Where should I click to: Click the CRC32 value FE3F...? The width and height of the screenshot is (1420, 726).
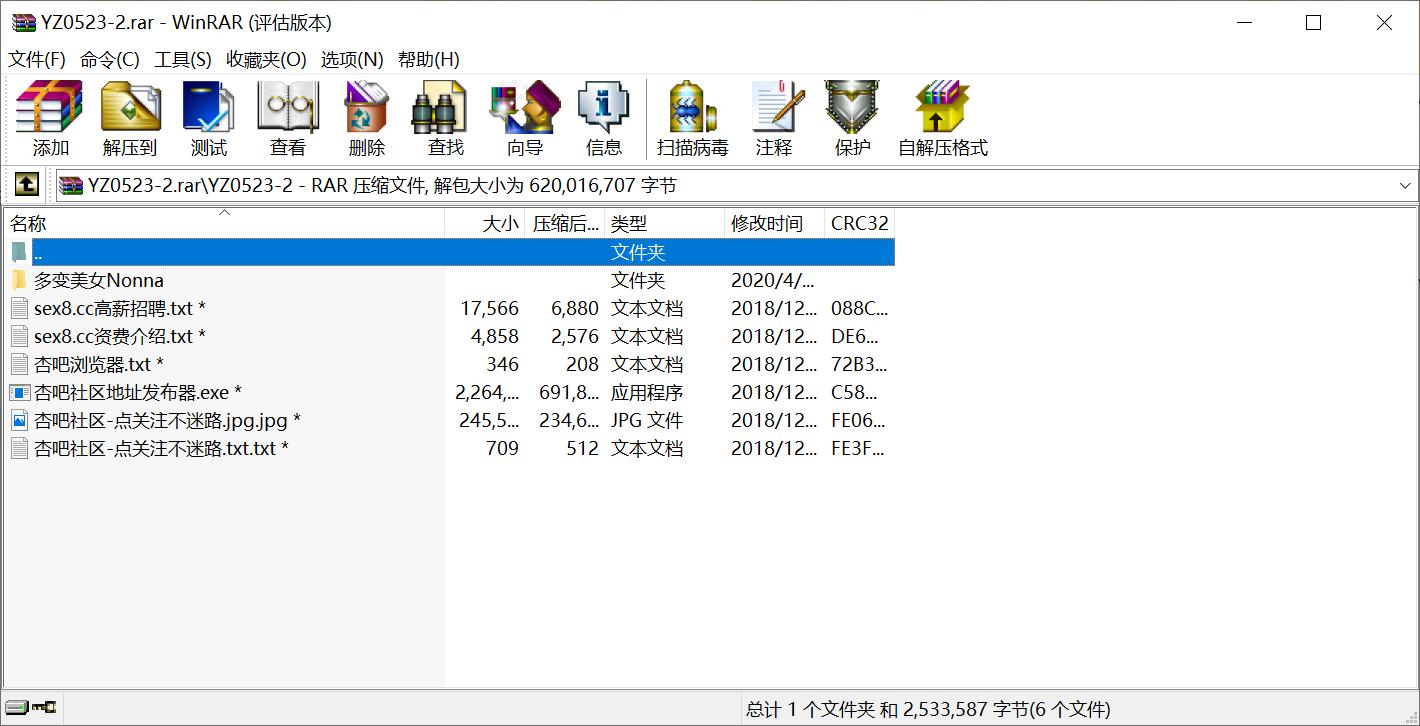(x=858, y=448)
